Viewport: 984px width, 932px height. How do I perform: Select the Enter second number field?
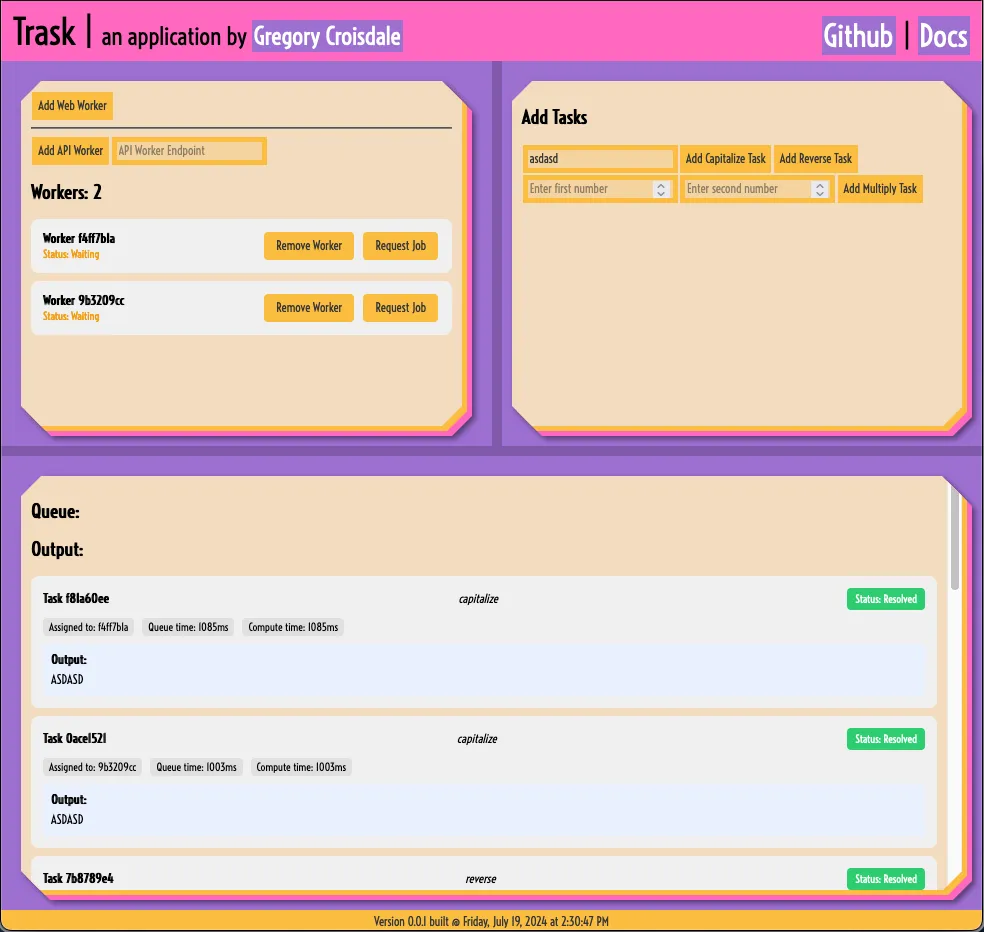click(x=746, y=189)
